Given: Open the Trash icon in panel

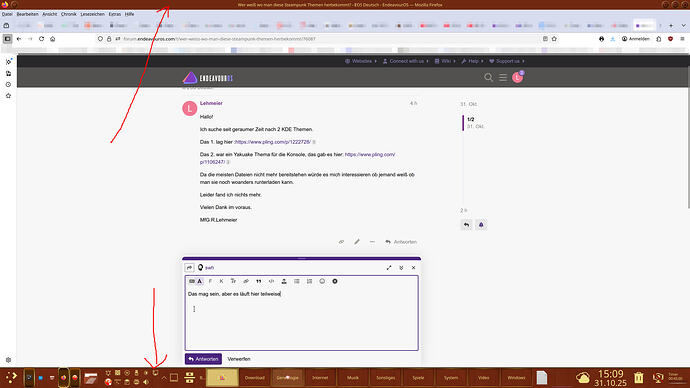Looking at the screenshot, I should (x=639, y=377).
